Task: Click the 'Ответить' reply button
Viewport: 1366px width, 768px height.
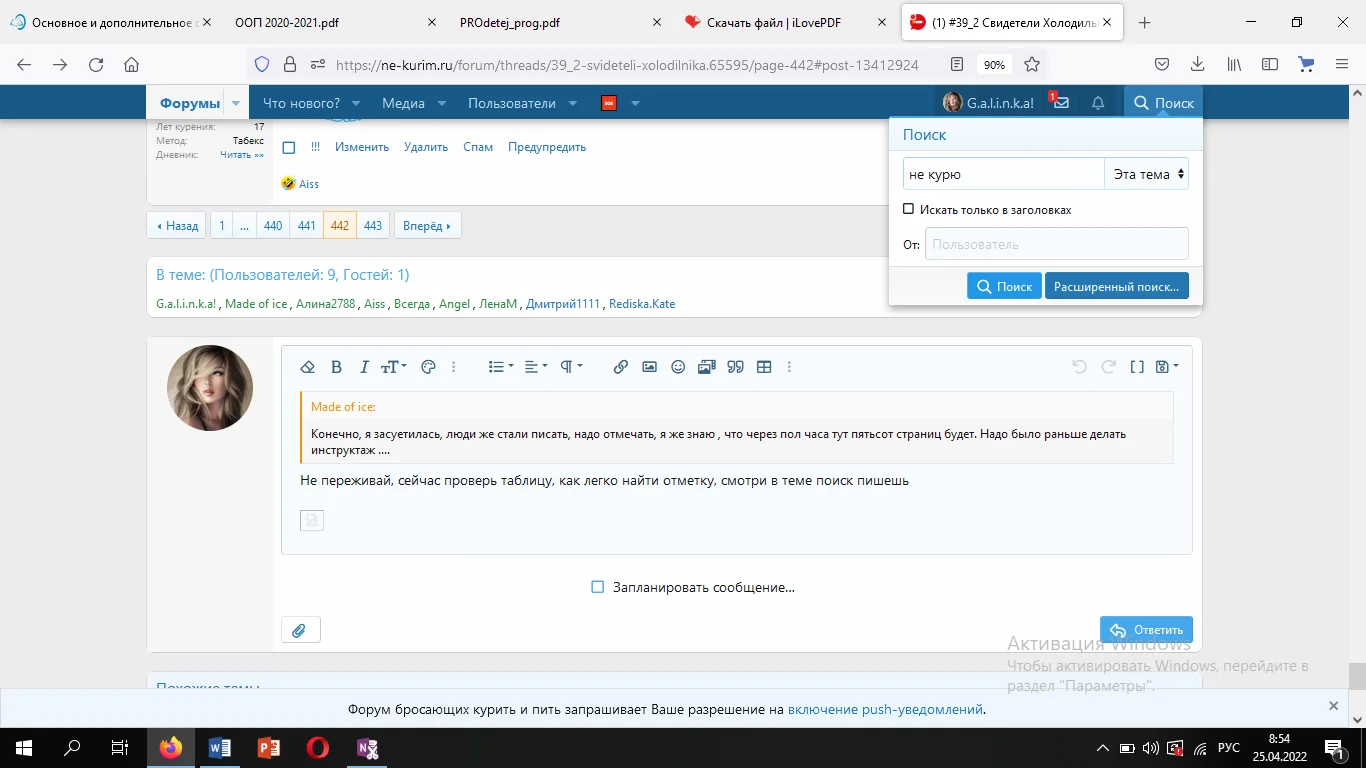Action: [x=1146, y=630]
